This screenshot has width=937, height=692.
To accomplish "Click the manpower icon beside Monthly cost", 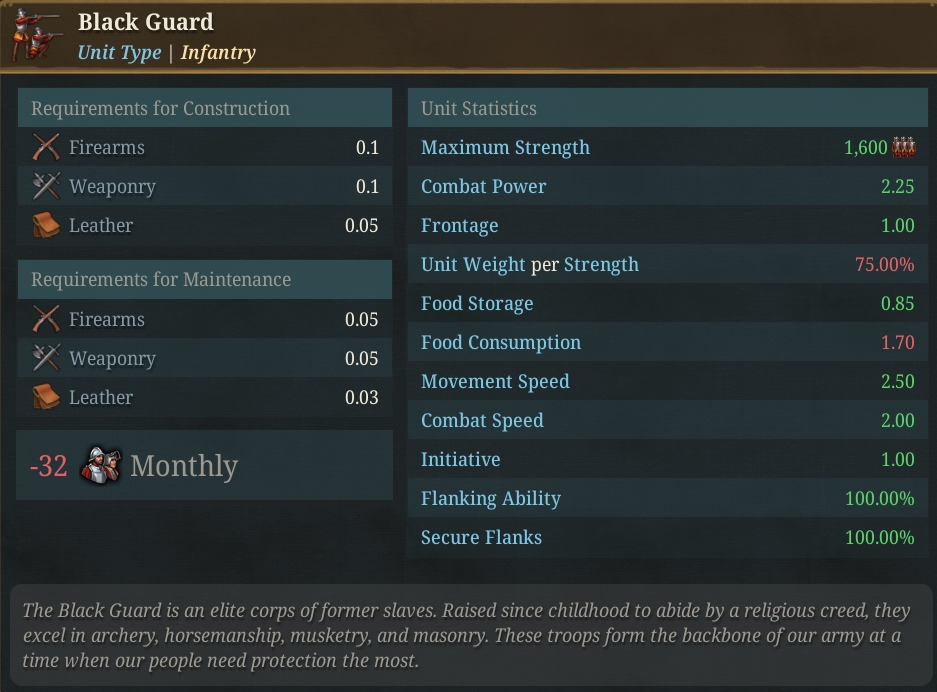I will 101,465.
